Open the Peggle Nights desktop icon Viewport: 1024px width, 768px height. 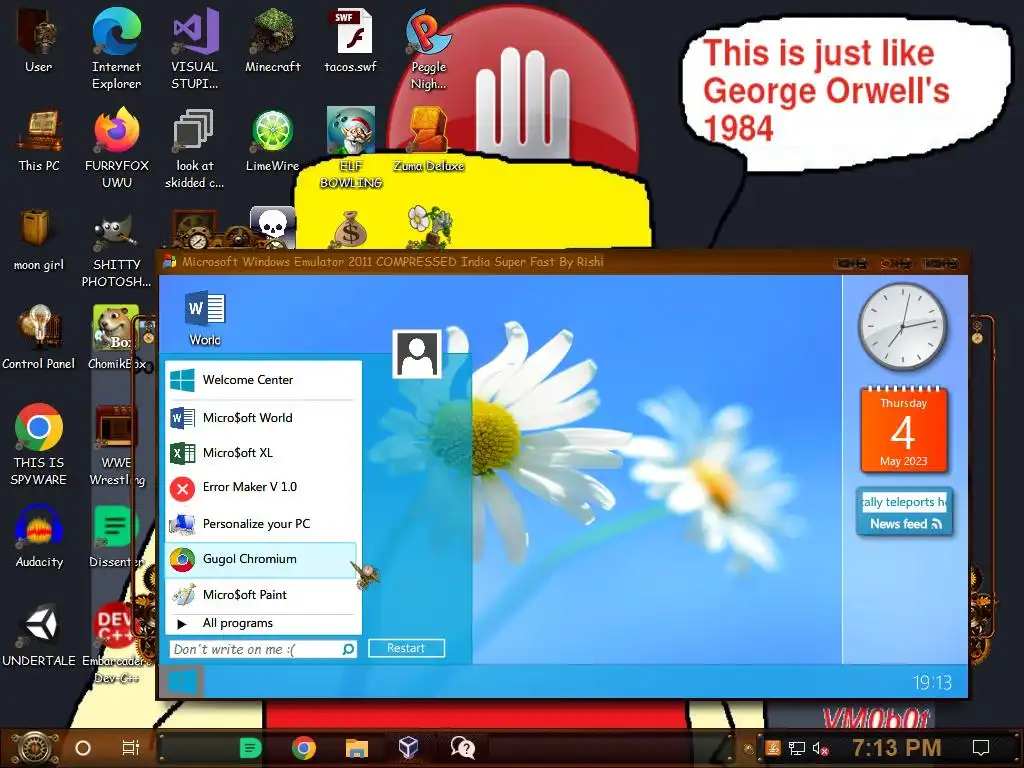(x=428, y=47)
